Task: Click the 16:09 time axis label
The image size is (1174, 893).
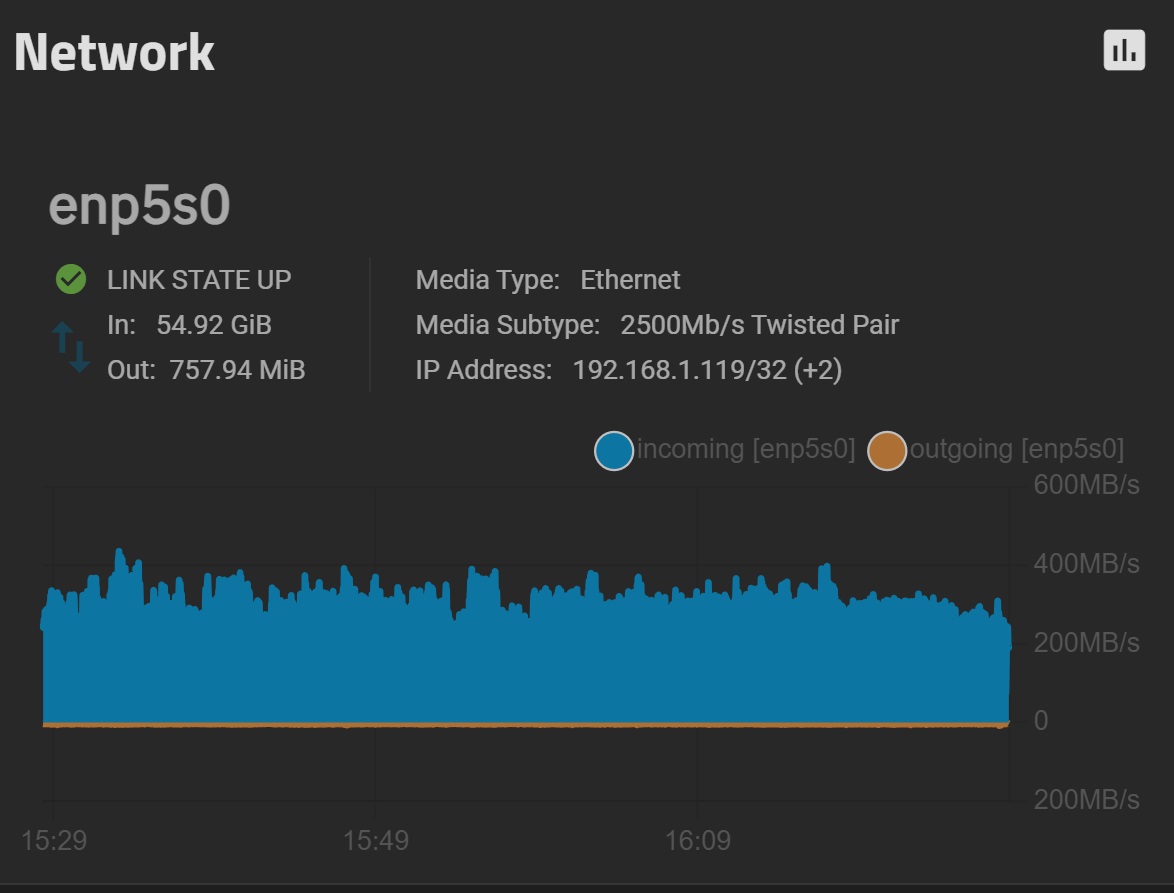Action: (x=698, y=841)
